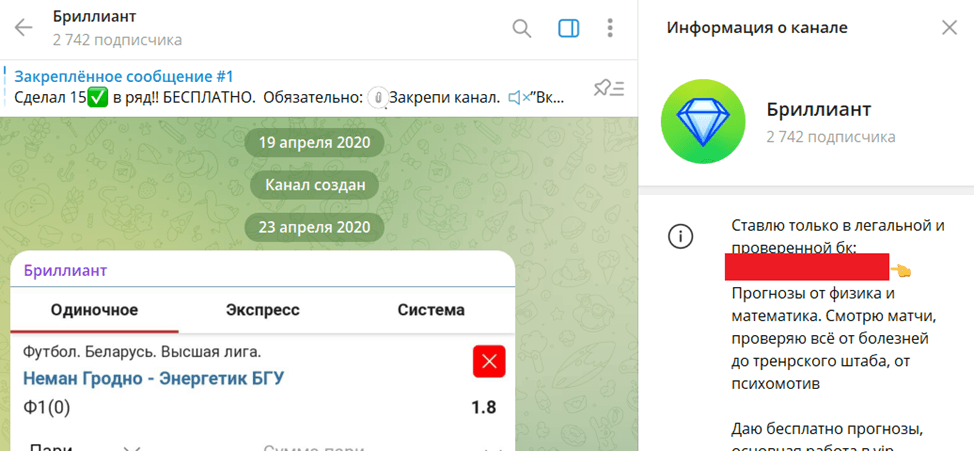This screenshot has width=974, height=451.
Task: Click the Информация о канале heading
Action: coord(757,28)
